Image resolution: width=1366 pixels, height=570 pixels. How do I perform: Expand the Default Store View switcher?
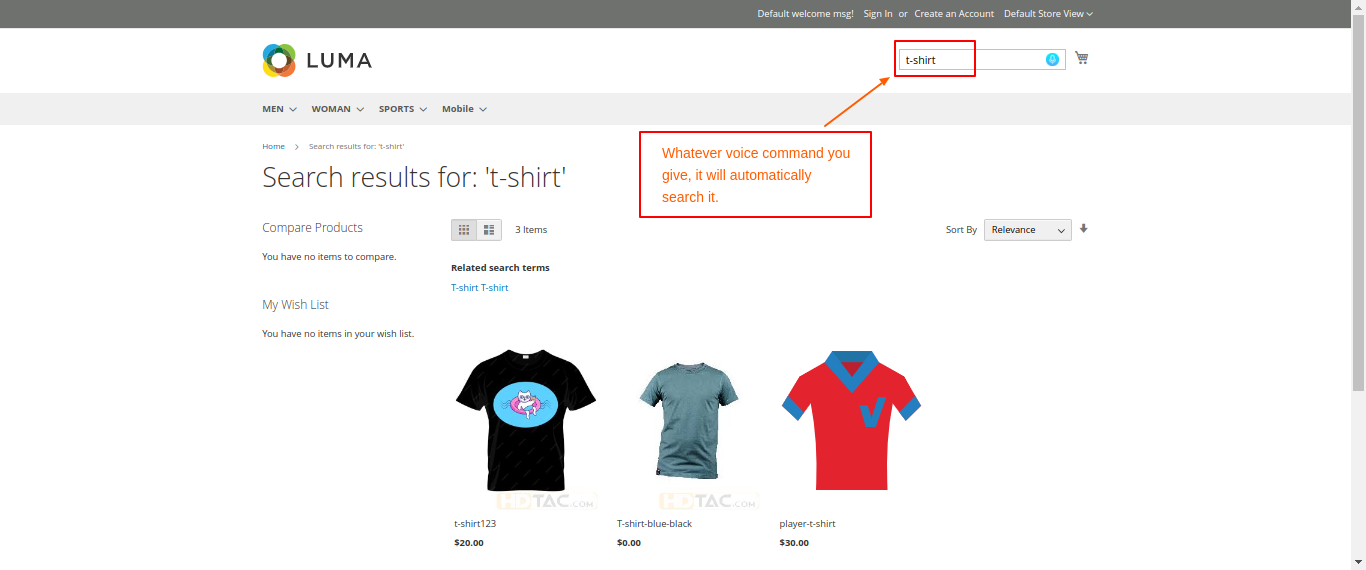click(x=1048, y=14)
